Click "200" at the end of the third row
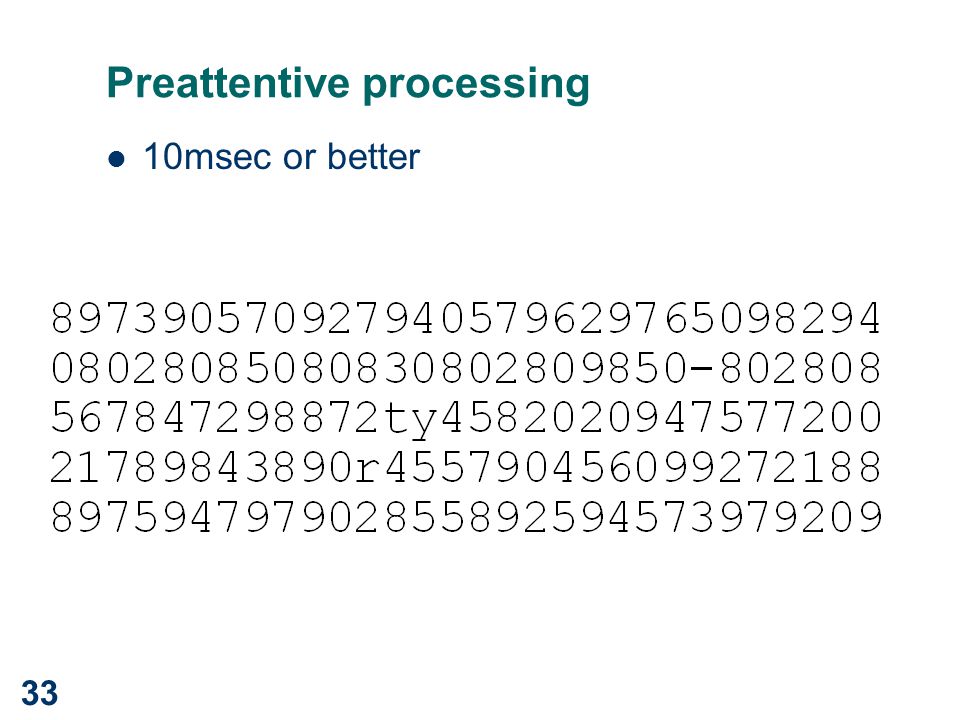This screenshot has width=960, height=720. (x=841, y=418)
